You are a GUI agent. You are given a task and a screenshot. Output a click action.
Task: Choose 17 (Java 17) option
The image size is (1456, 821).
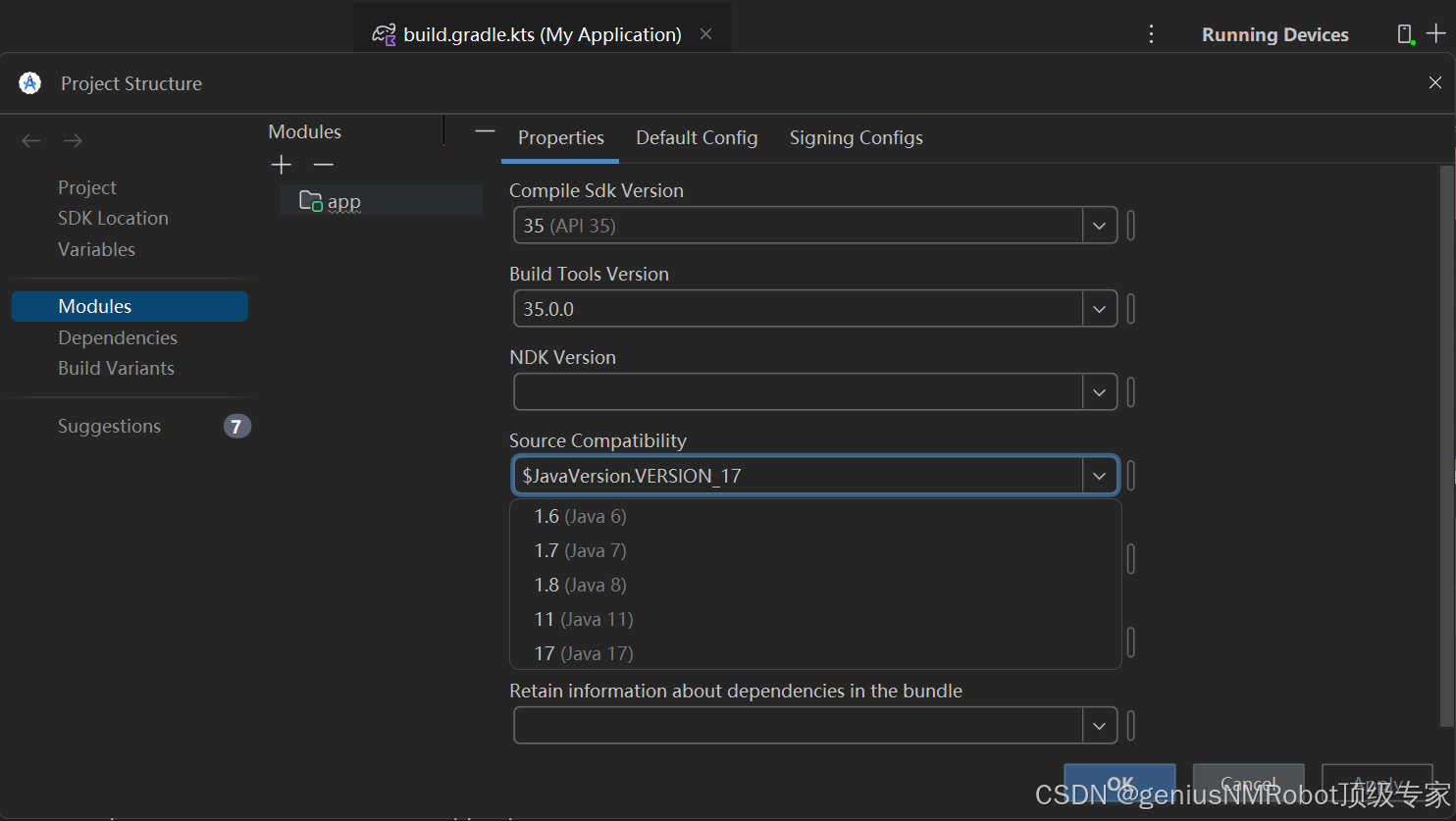click(815, 653)
